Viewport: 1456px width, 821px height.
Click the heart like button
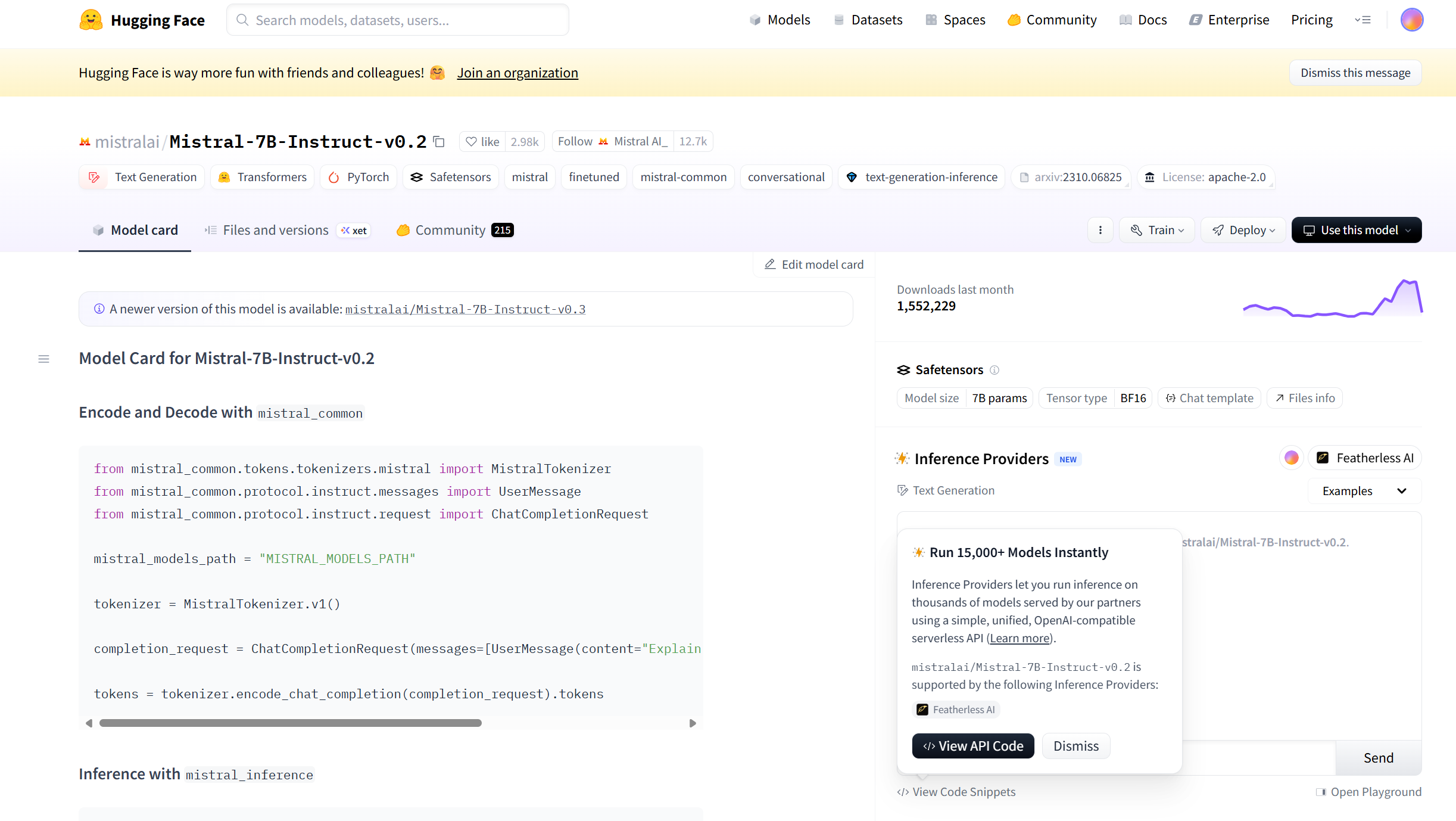pos(482,142)
